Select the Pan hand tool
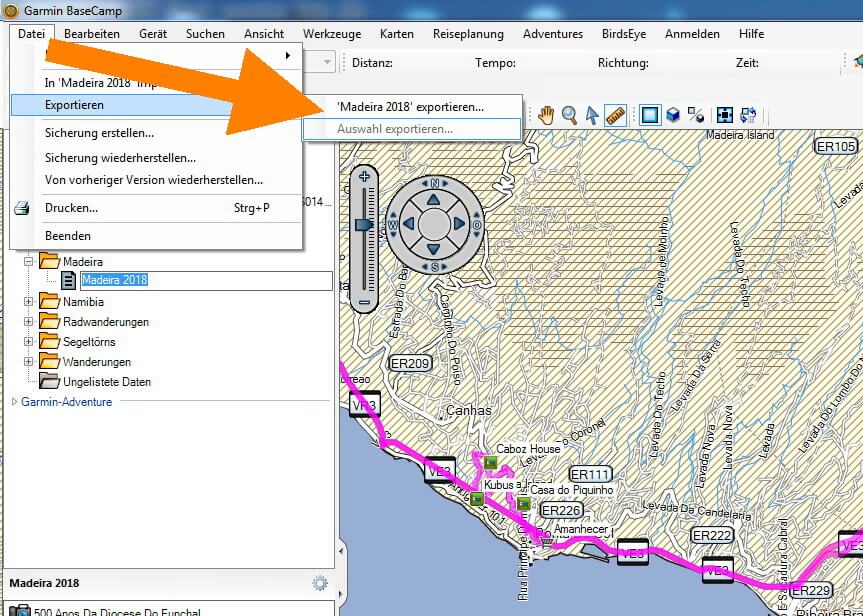The image size is (863, 616). coord(546,115)
